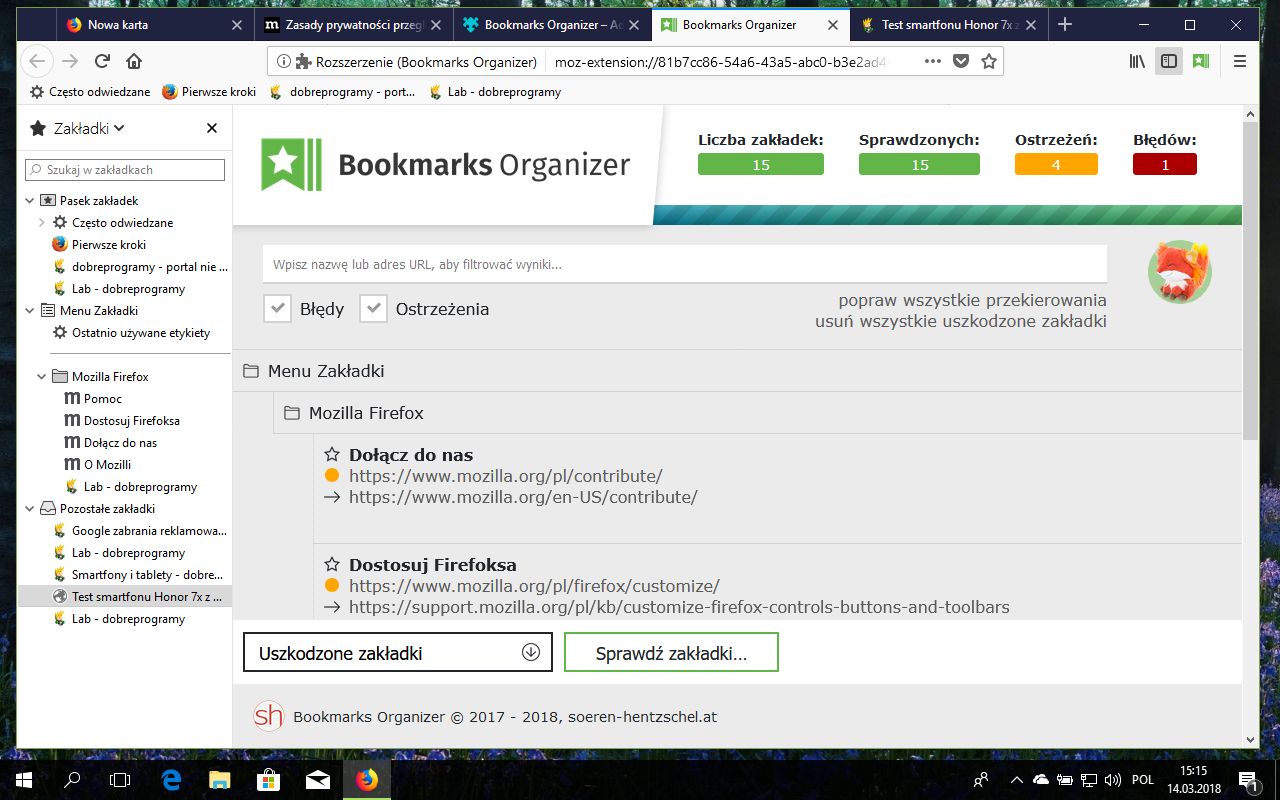Collapse Mozilla Firefox folder in sidebar
Viewport: 1280px width, 800px height.
click(42, 377)
